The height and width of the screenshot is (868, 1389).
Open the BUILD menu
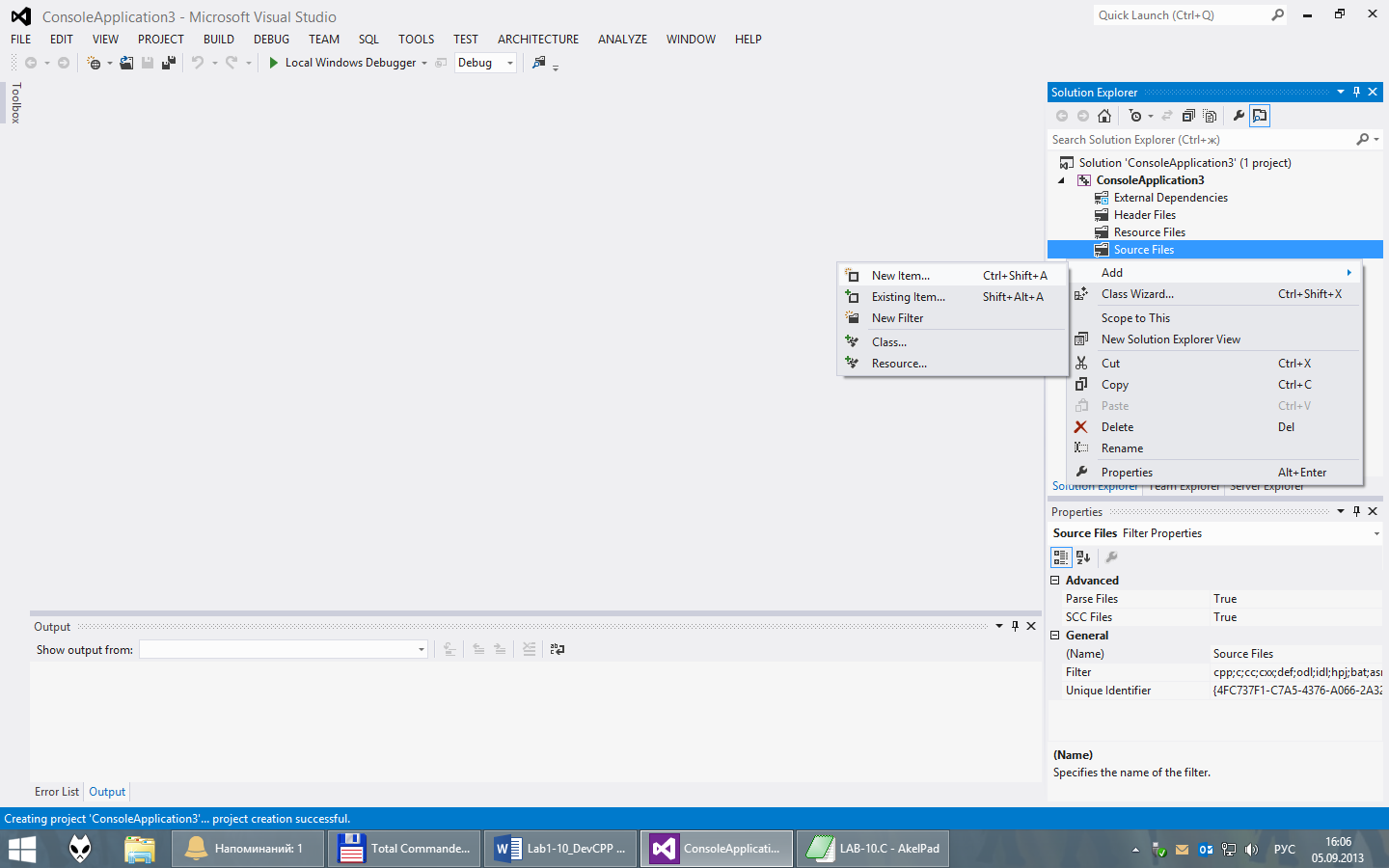(219, 40)
